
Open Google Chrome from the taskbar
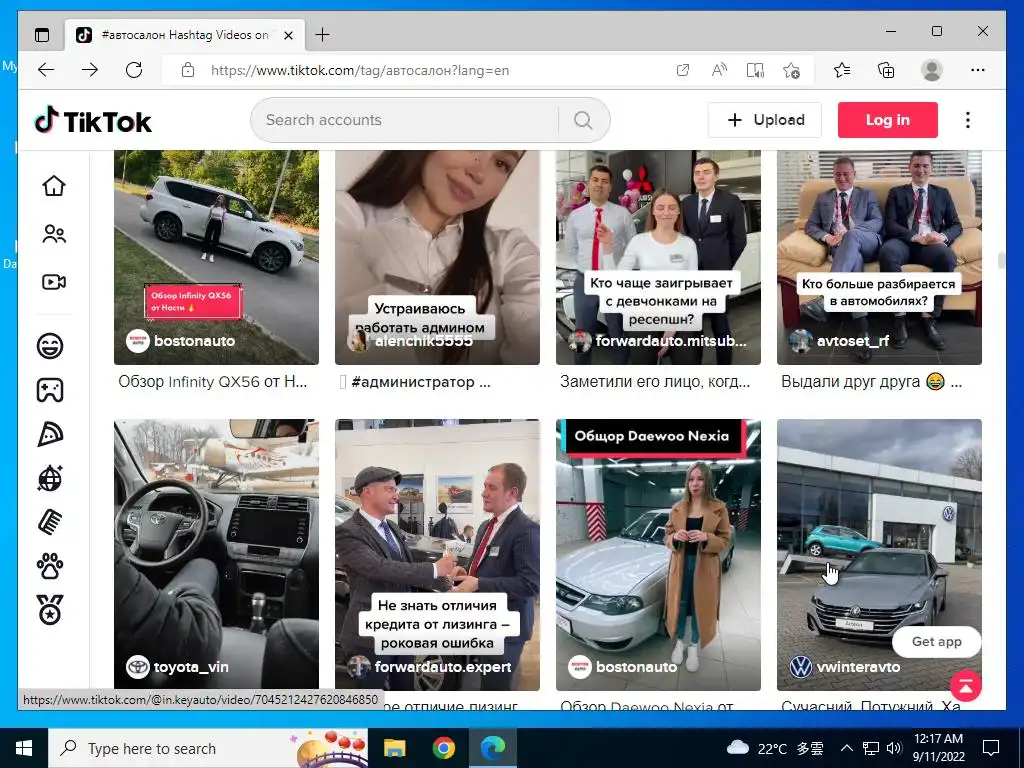(x=443, y=748)
